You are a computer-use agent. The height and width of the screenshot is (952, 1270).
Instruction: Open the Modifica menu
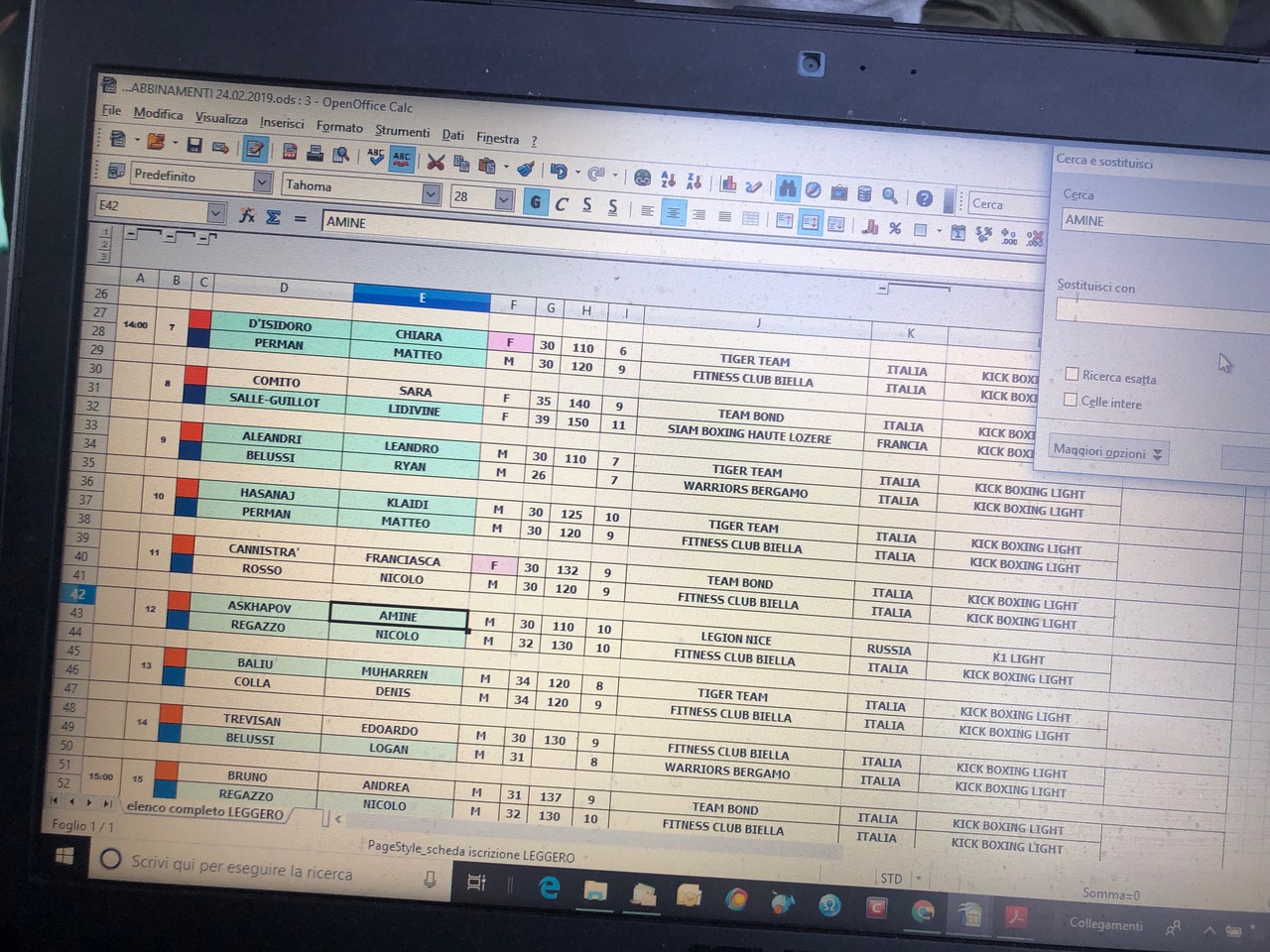158,114
